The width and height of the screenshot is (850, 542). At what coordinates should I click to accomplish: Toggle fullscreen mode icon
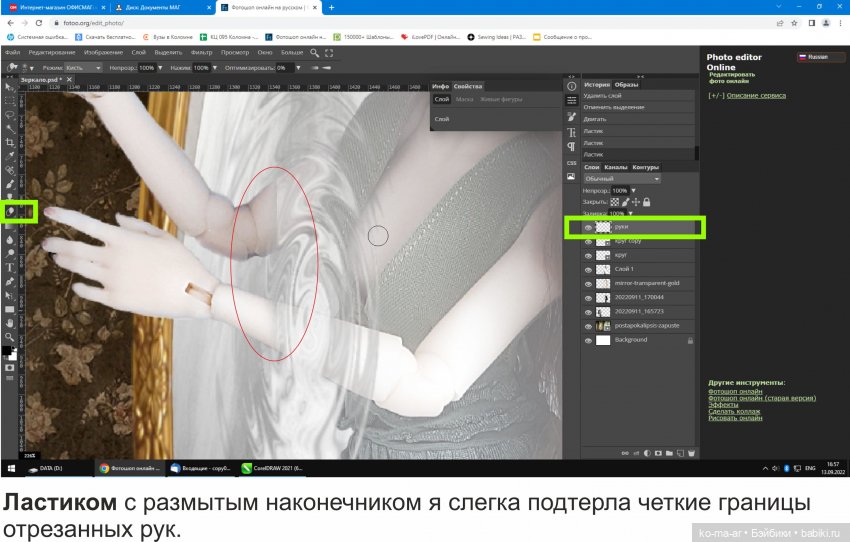[x=329, y=53]
